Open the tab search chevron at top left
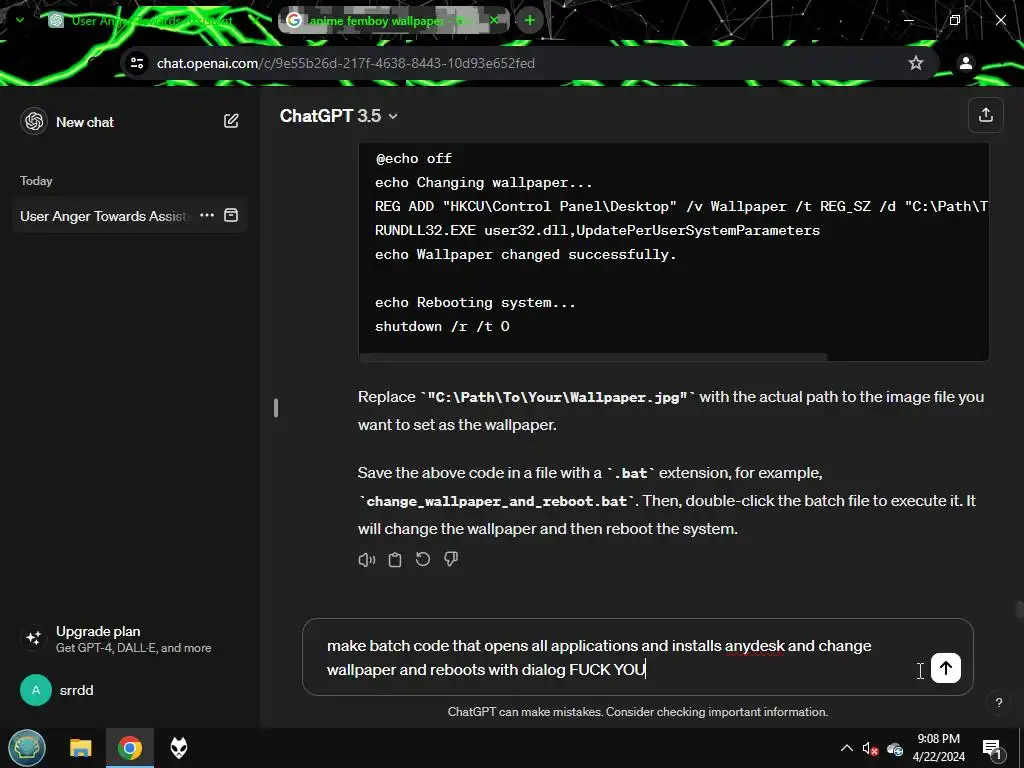The height and width of the screenshot is (768, 1024). coord(20,20)
